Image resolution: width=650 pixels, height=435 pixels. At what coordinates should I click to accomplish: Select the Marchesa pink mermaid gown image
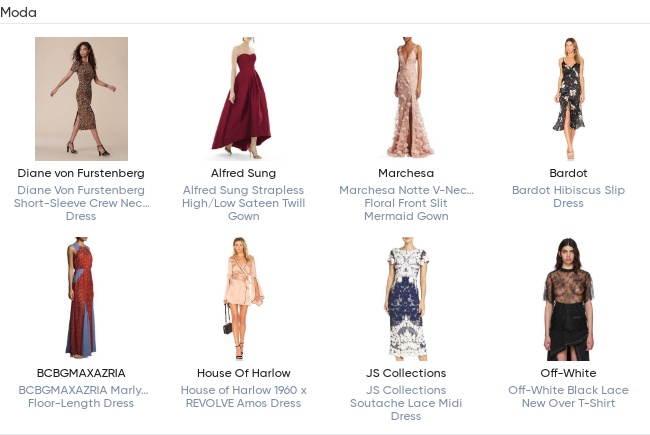(x=406, y=99)
